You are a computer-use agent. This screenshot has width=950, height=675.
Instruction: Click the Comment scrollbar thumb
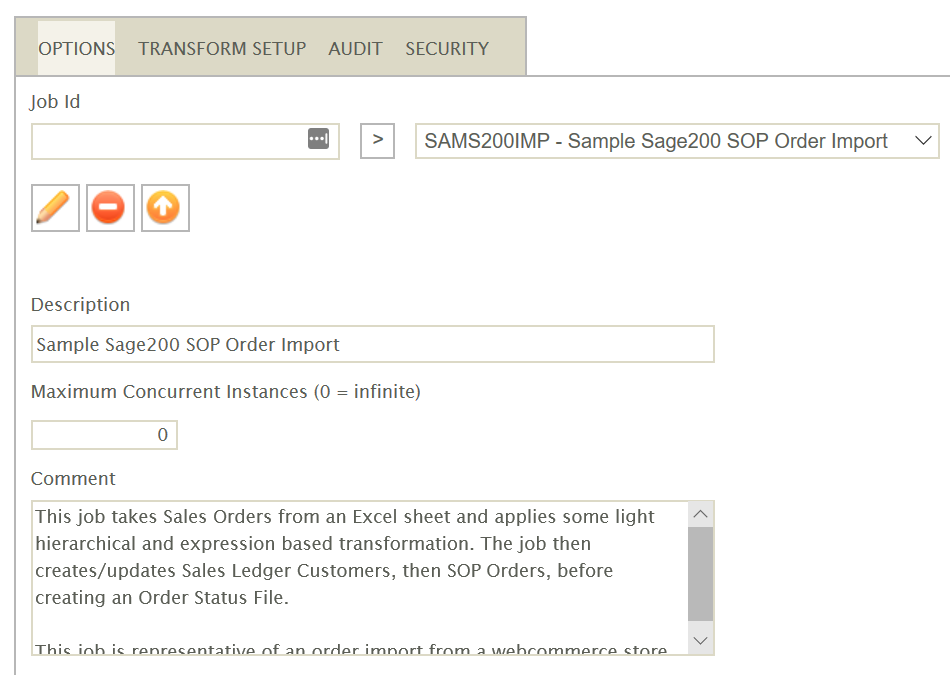pos(701,573)
